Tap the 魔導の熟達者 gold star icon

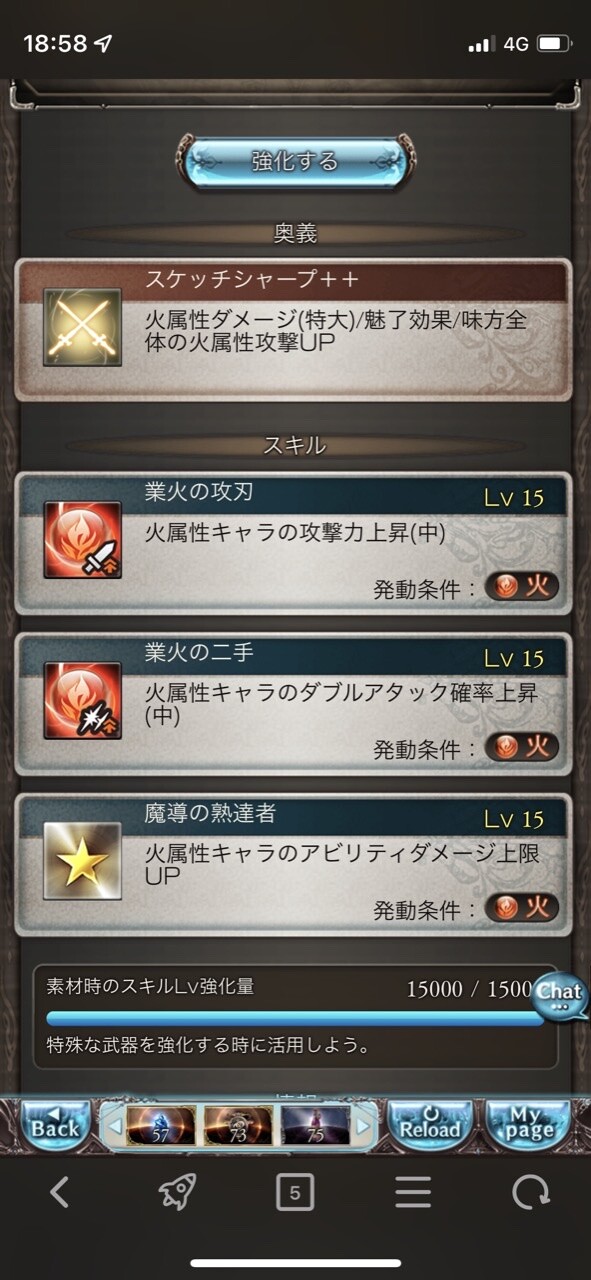coord(82,861)
